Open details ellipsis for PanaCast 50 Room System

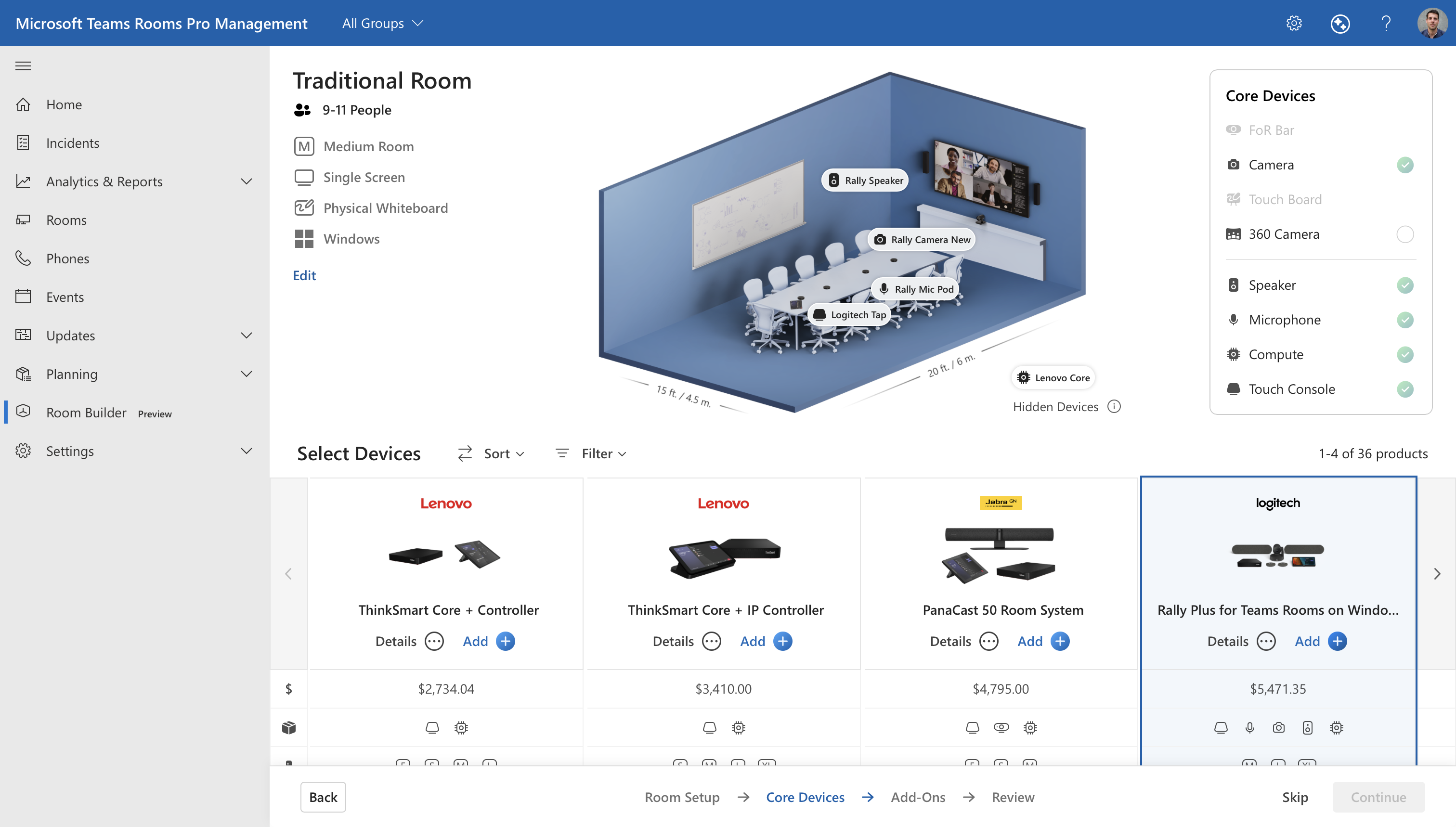click(989, 641)
